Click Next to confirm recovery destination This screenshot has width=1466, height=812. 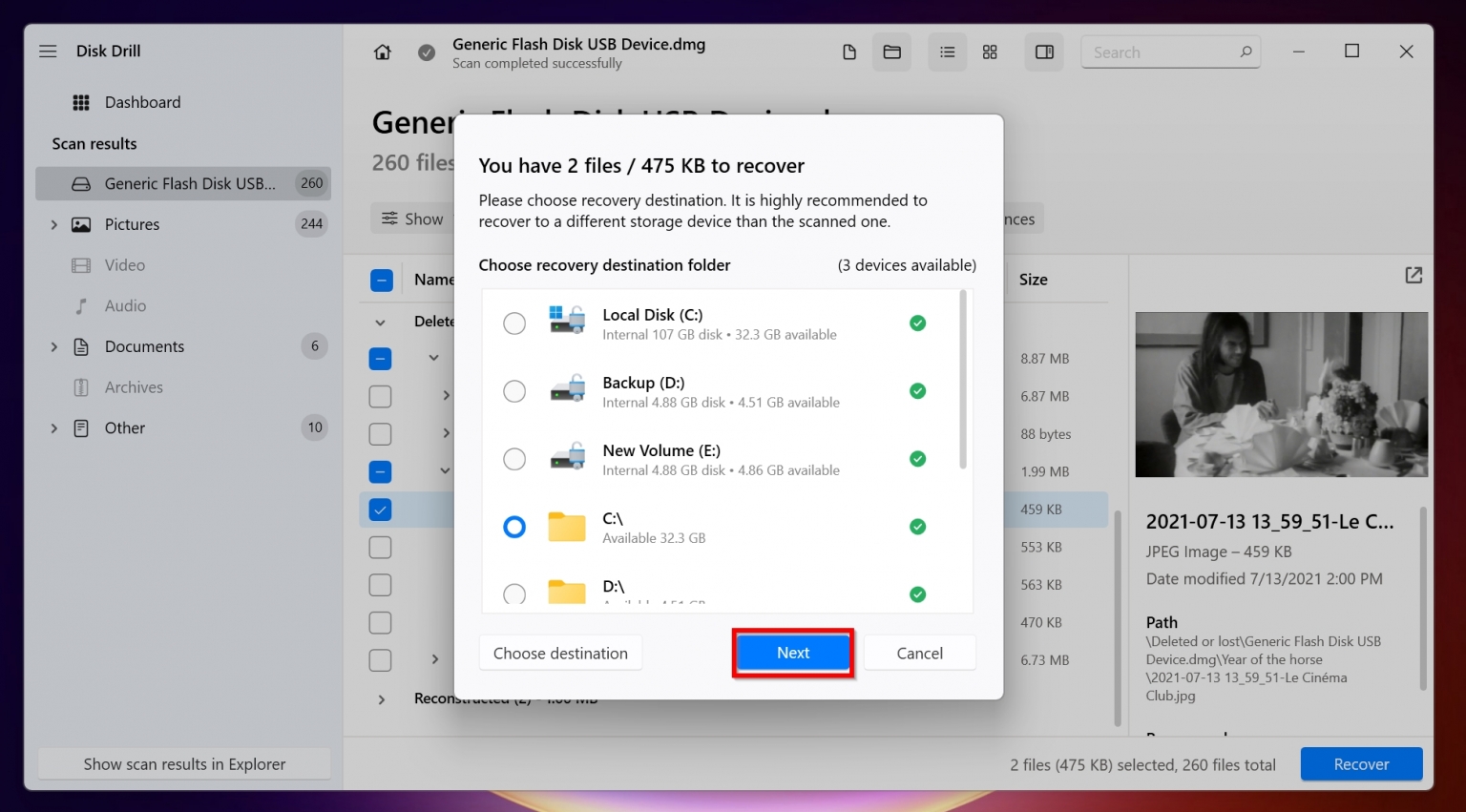pos(792,653)
